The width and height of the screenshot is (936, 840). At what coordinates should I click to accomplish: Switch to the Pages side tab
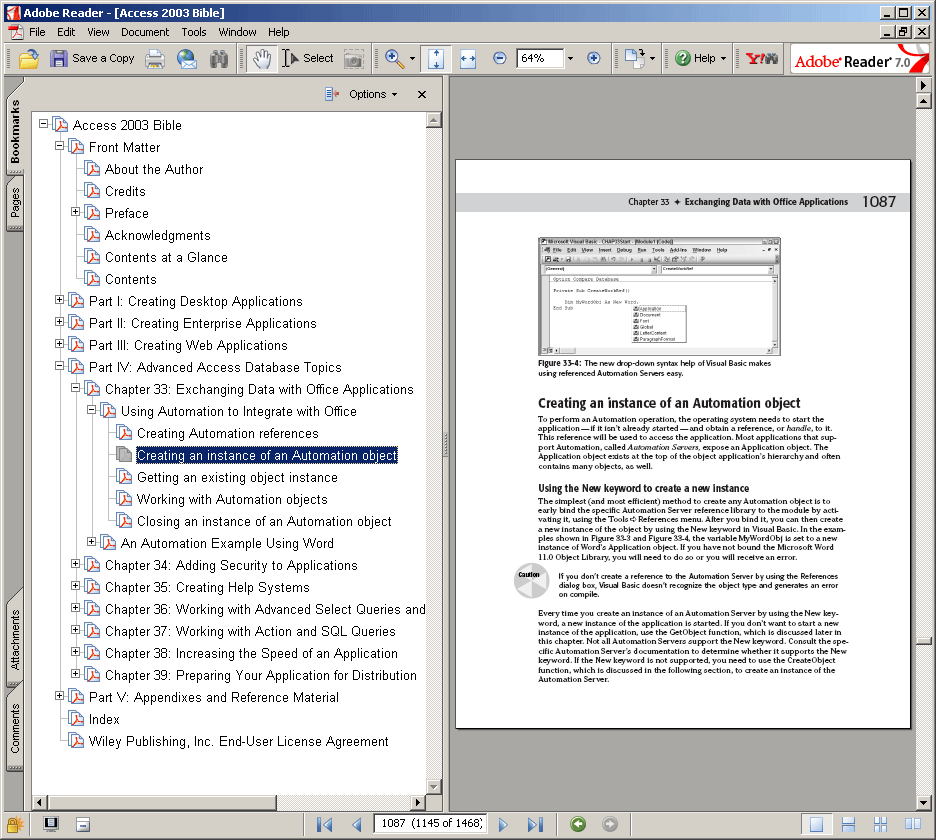point(15,202)
